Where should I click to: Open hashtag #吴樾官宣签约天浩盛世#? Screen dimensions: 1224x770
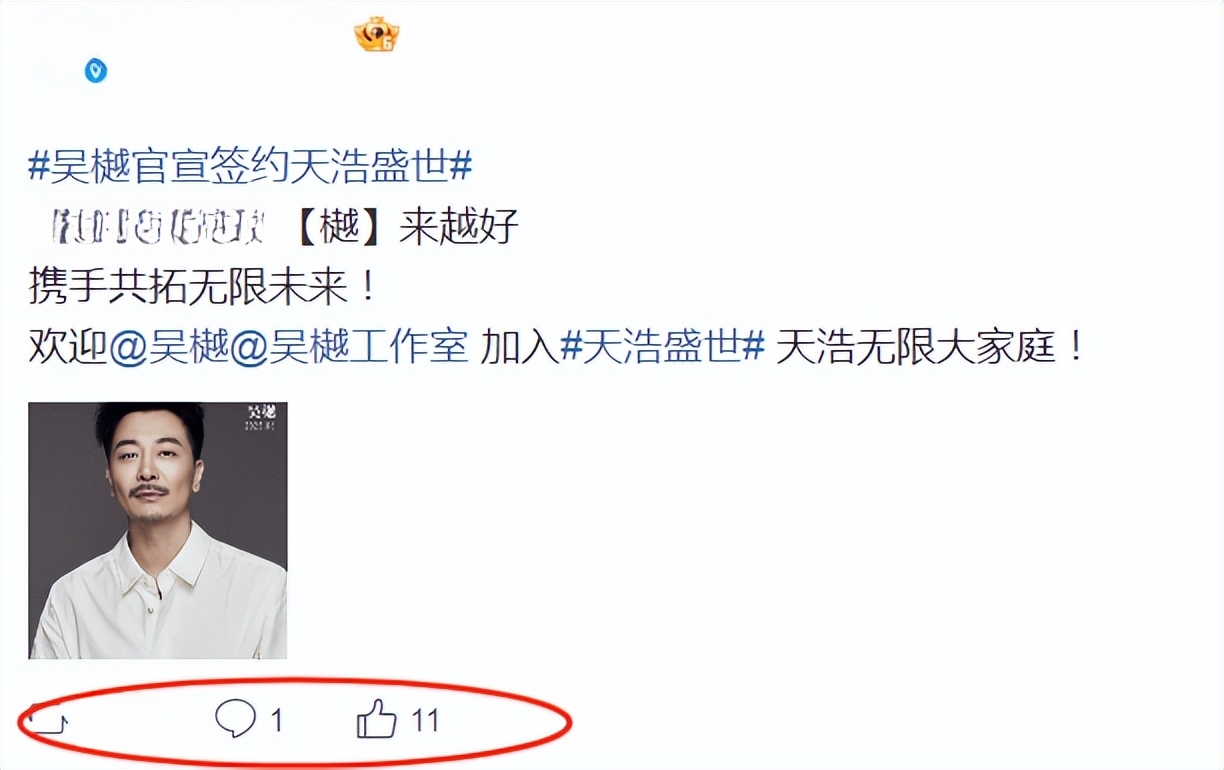pos(250,166)
